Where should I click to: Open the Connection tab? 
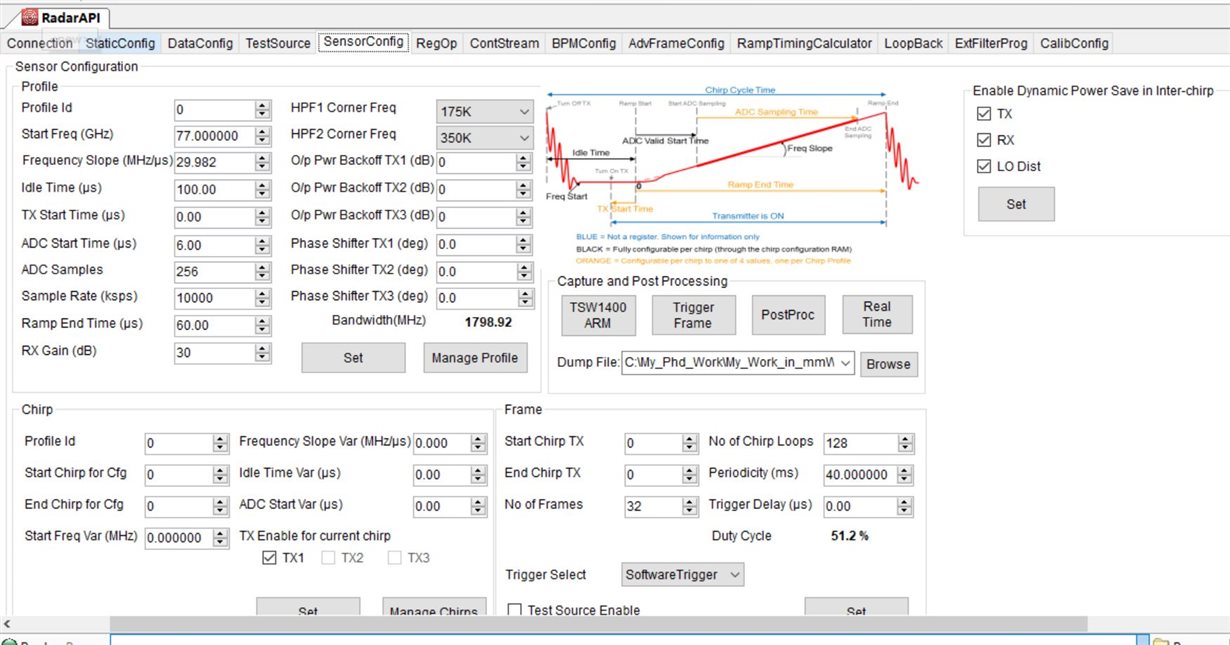point(40,43)
